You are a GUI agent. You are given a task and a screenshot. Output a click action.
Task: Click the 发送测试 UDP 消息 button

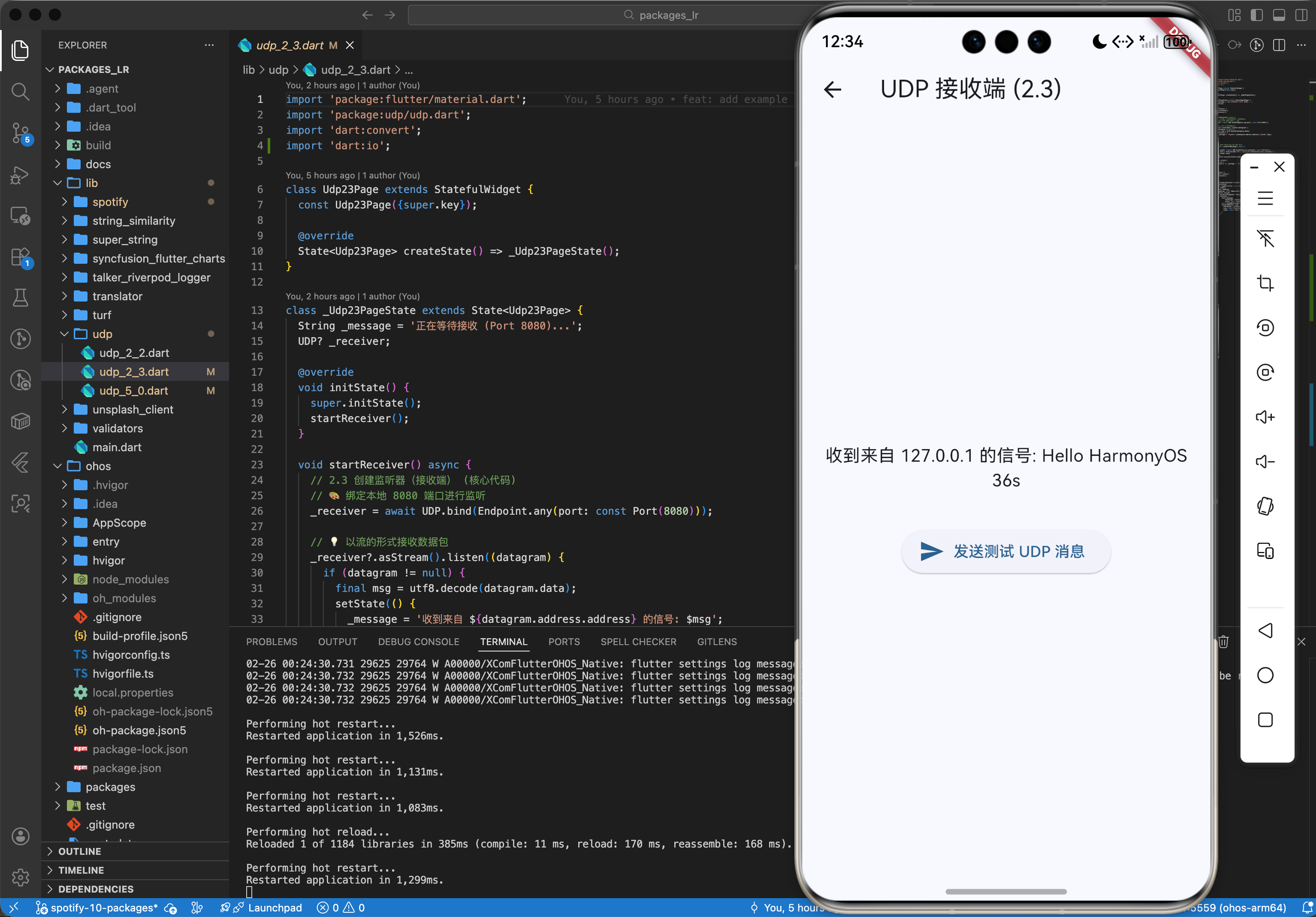click(1006, 551)
